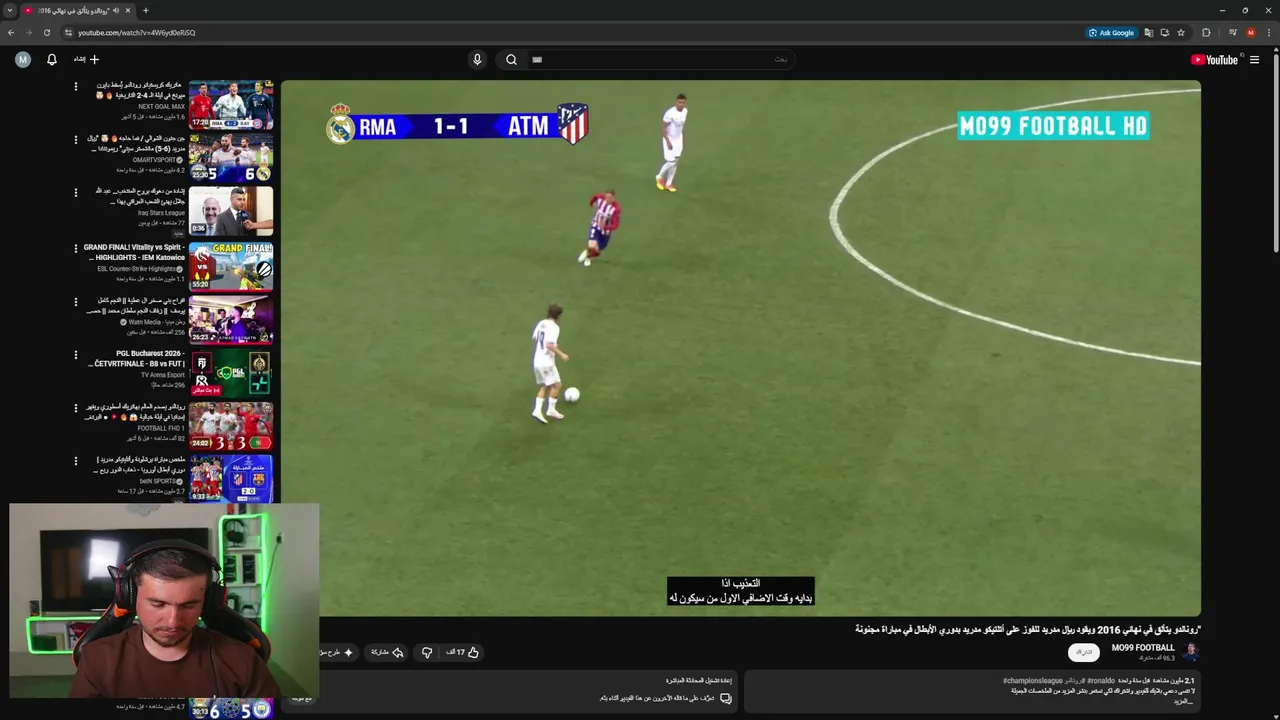Open the 5-6 scoreline video thumbnail
Image resolution: width=1280 pixels, height=720 pixels.
pyautogui.click(x=231, y=158)
